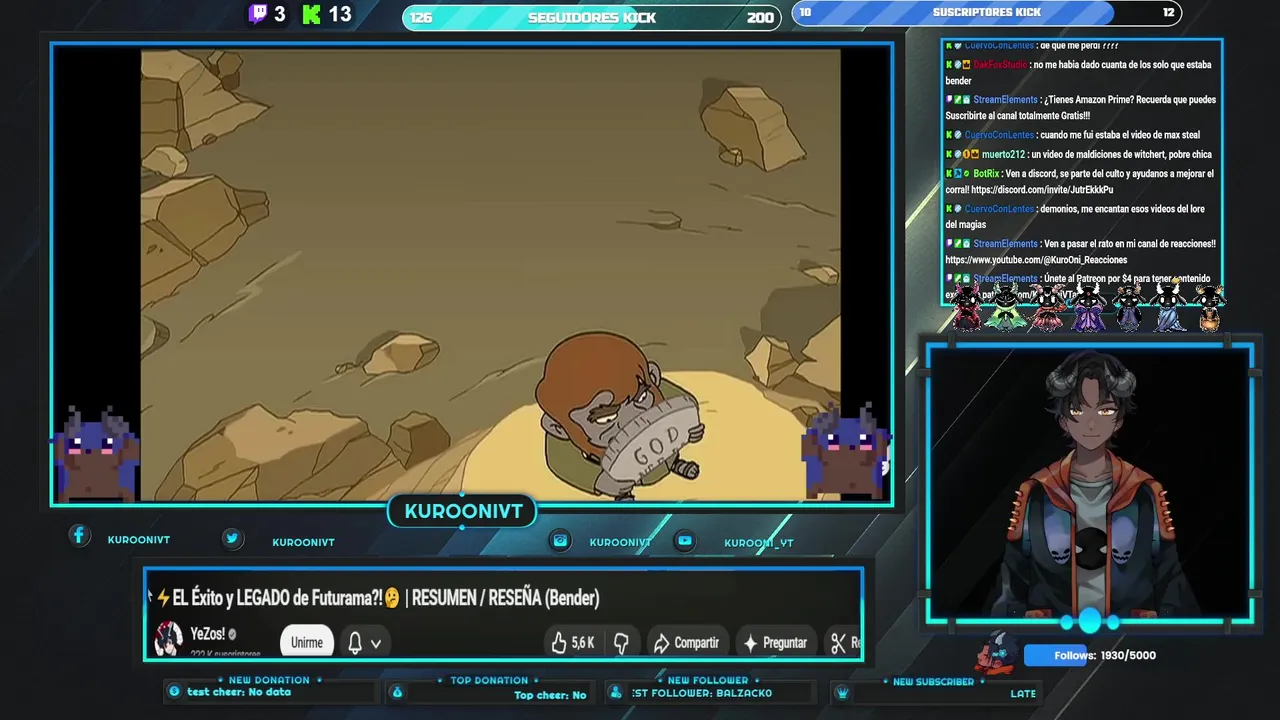Click the KUROONIVT label next to Facebook
This screenshot has height=720, width=1280.
coord(139,540)
